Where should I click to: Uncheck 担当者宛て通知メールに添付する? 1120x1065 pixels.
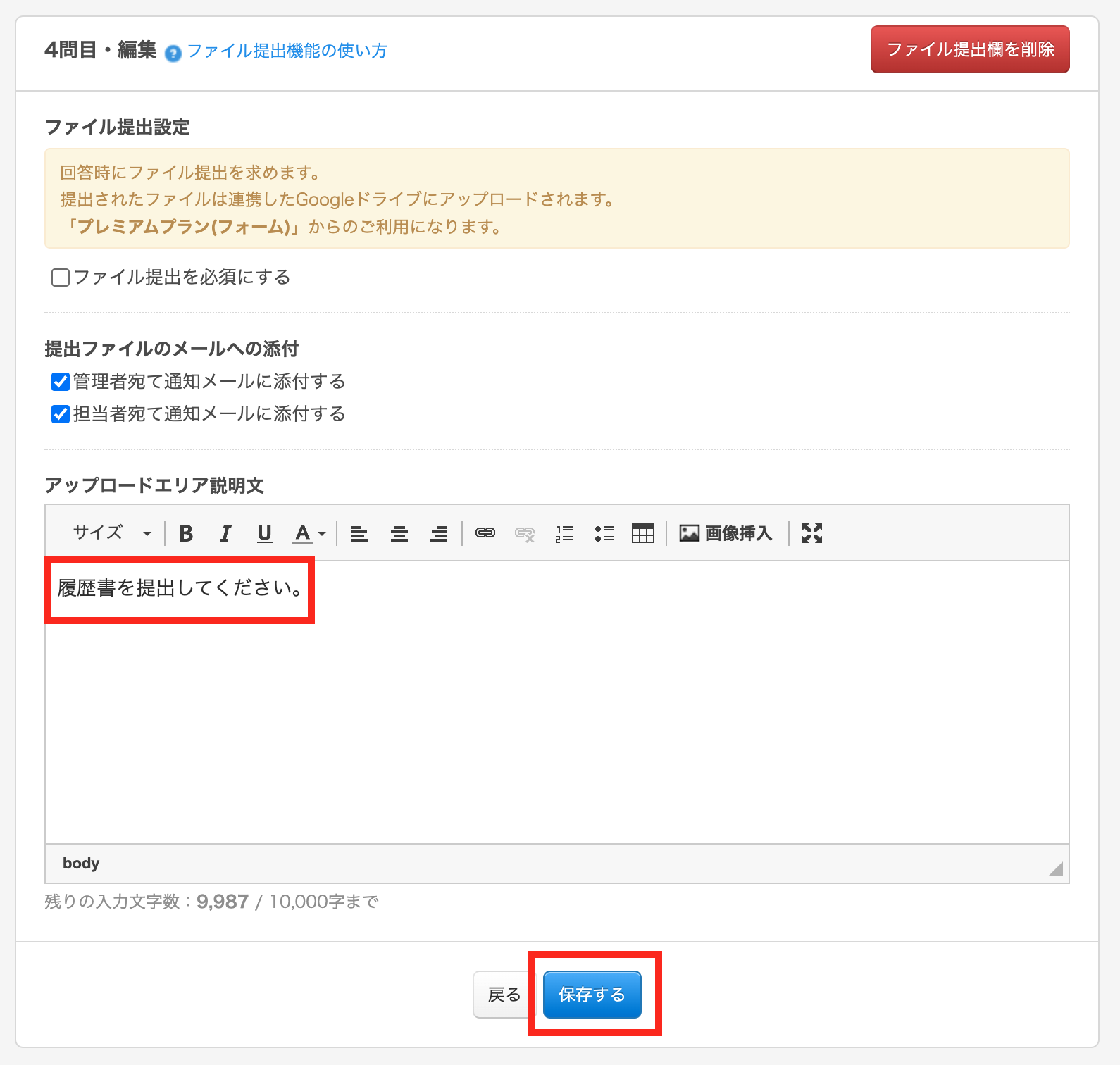pos(61,414)
